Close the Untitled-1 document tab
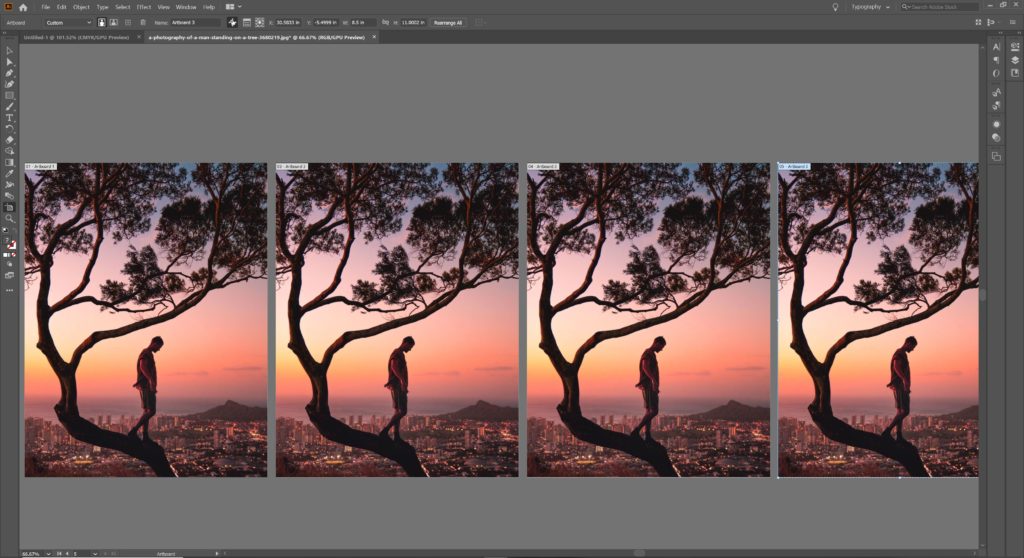This screenshot has width=1024, height=558. point(139,37)
